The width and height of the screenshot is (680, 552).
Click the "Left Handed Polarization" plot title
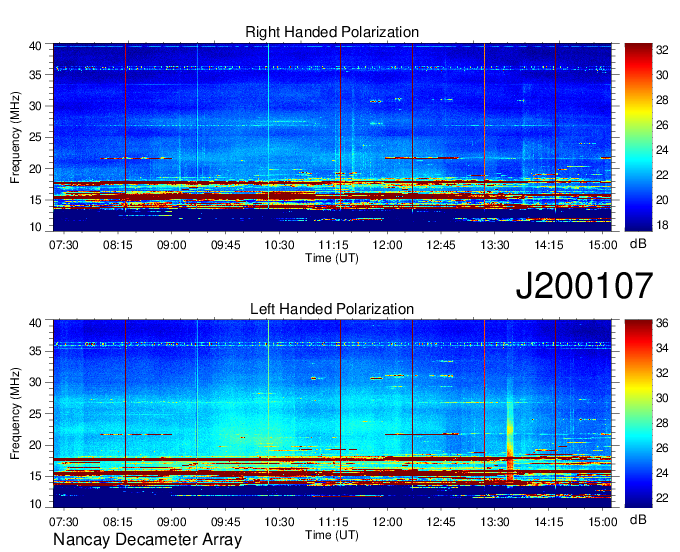click(332, 309)
